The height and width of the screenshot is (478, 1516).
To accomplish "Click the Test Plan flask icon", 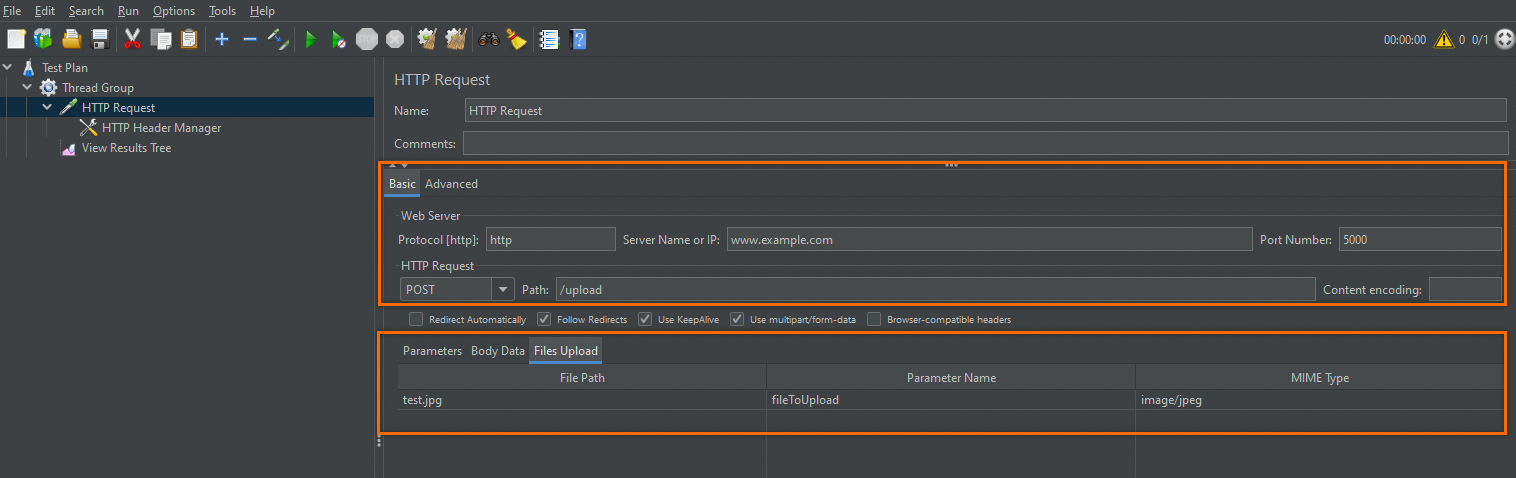I will (x=28, y=67).
